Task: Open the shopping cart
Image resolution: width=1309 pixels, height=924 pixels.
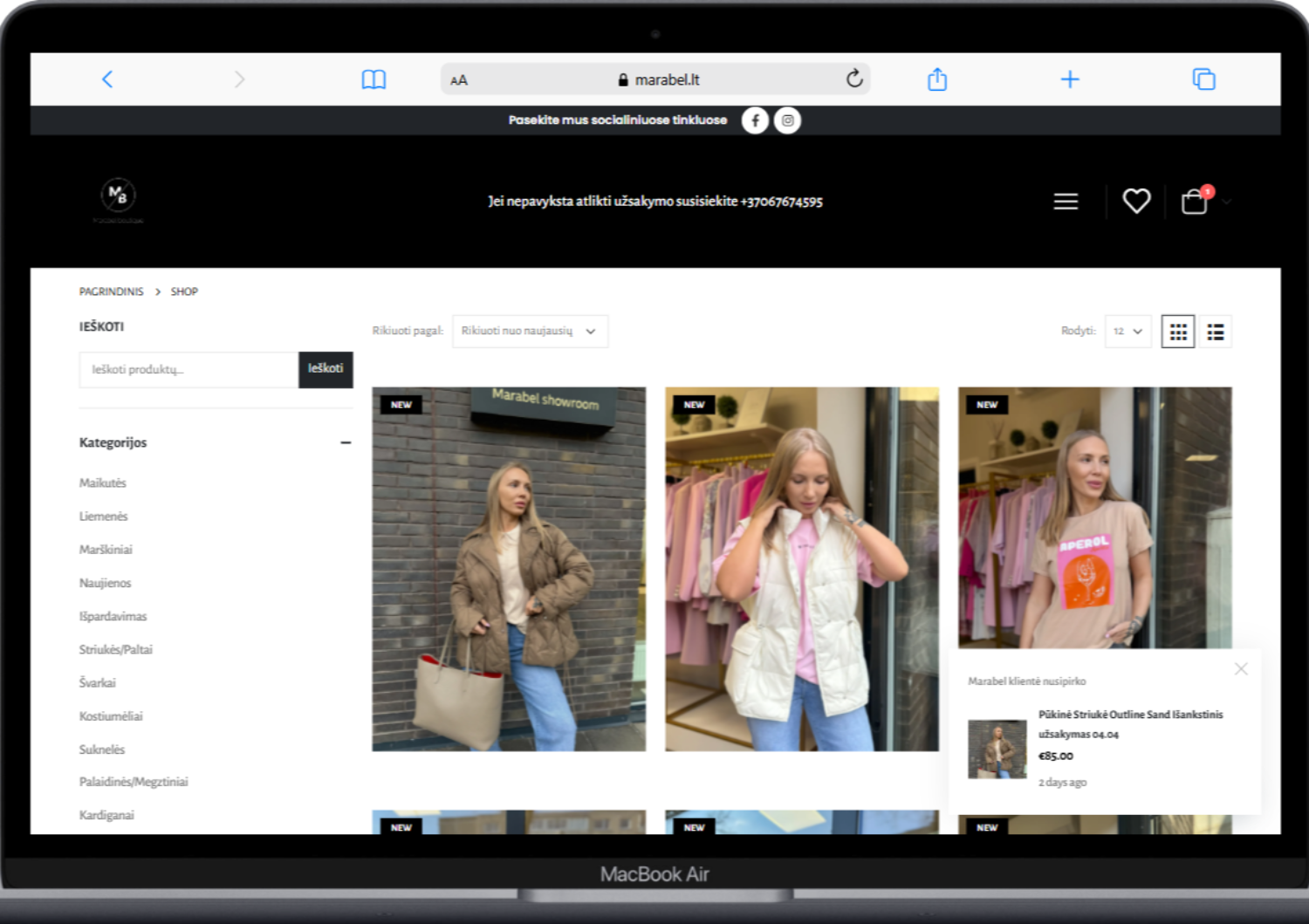Action: coord(1194,202)
